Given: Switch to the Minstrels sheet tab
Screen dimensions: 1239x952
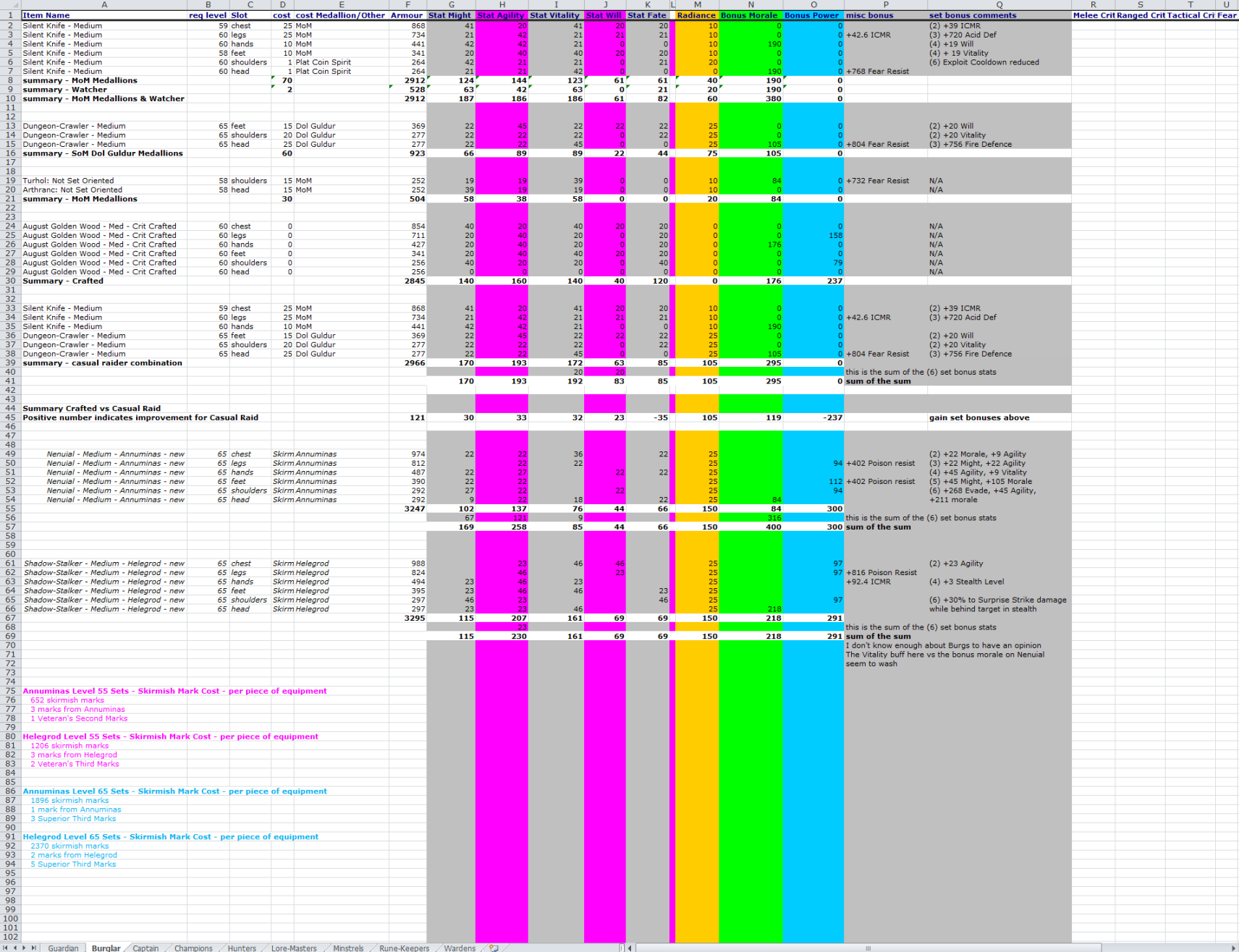Looking at the screenshot, I should tap(348, 948).
